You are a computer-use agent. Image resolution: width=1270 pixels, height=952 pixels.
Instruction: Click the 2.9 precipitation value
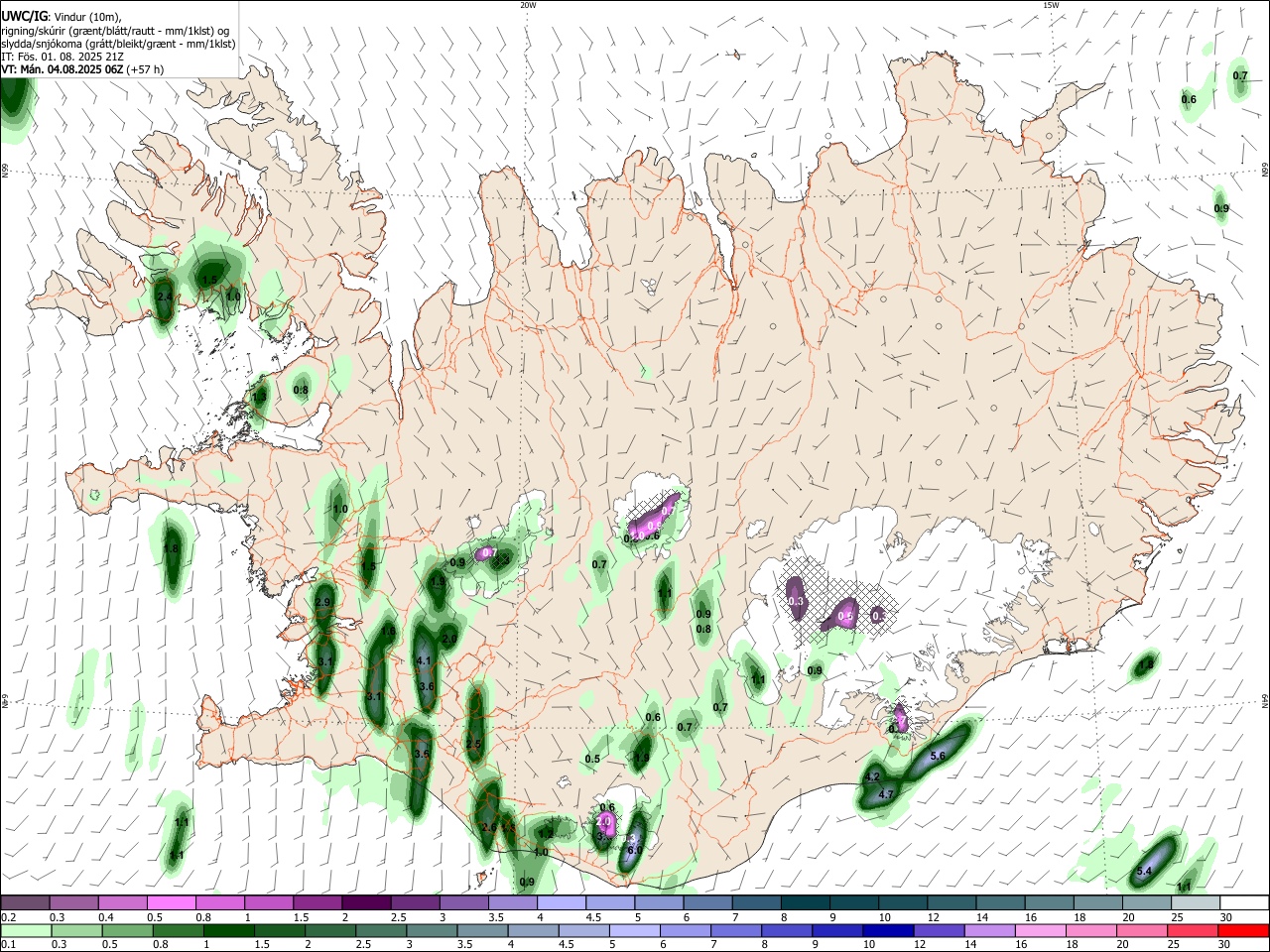322,602
